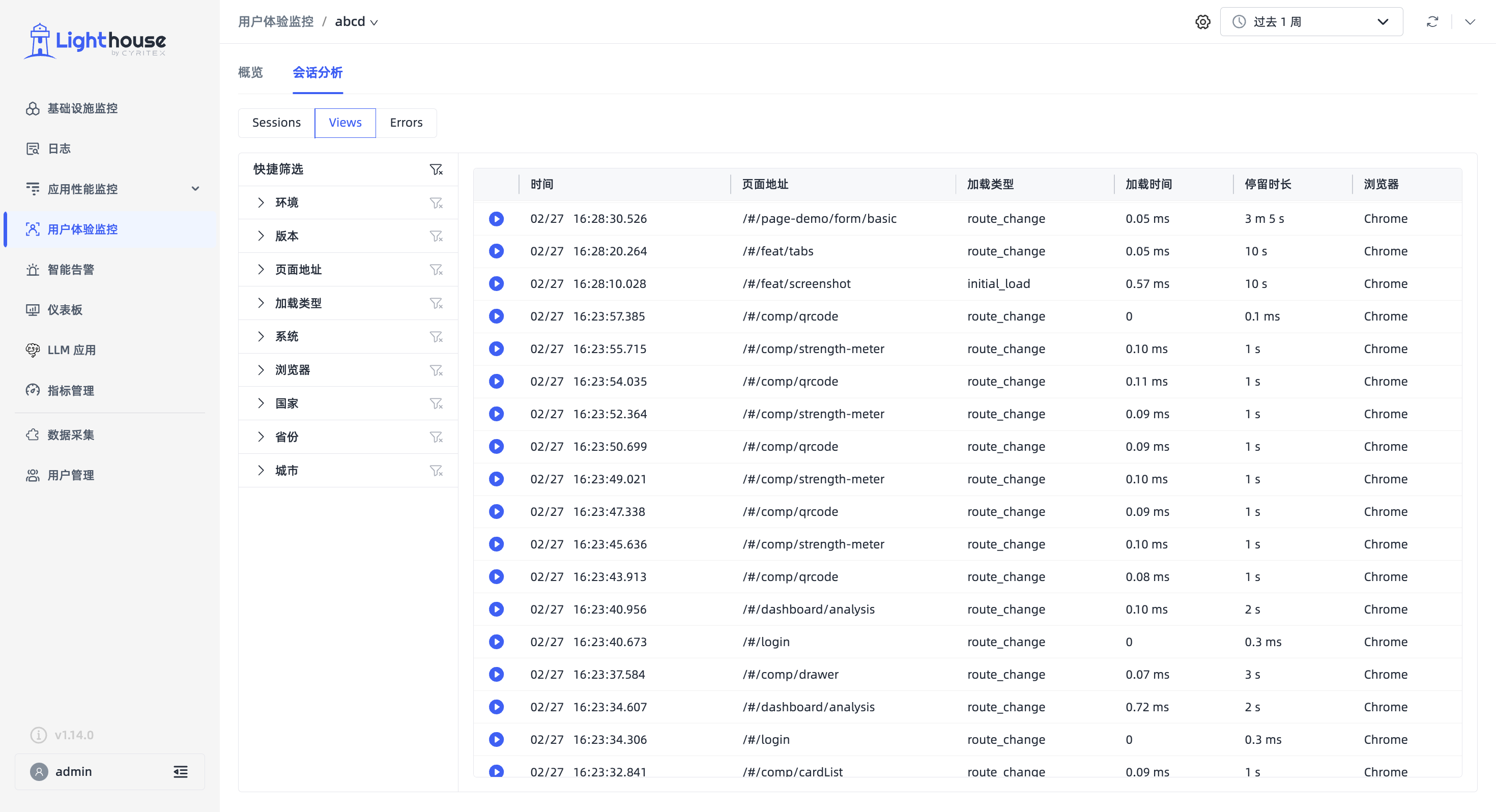
Task: Clear the 国家 filter icon
Action: pos(436,403)
